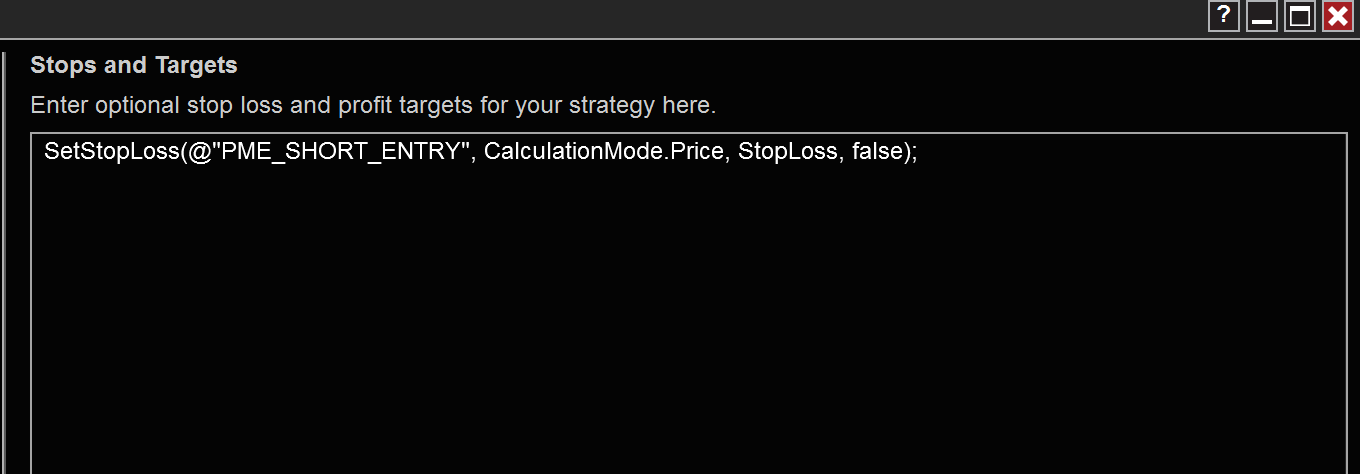1360x474 pixels.
Task: Click the optional stop loss description text
Action: click(x=373, y=105)
